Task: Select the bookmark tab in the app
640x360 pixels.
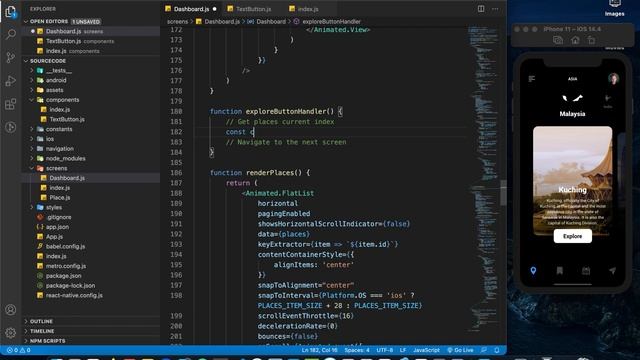Action: [560, 271]
